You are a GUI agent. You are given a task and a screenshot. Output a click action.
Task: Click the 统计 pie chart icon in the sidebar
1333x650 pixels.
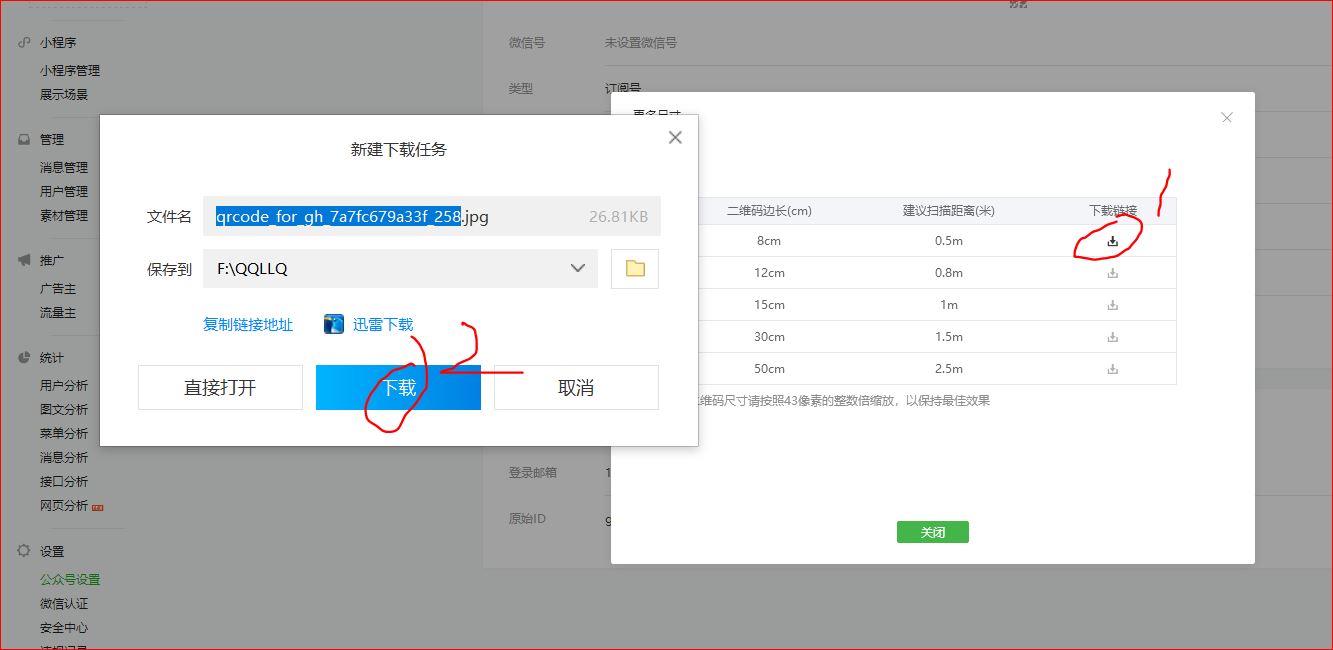click(x=24, y=358)
